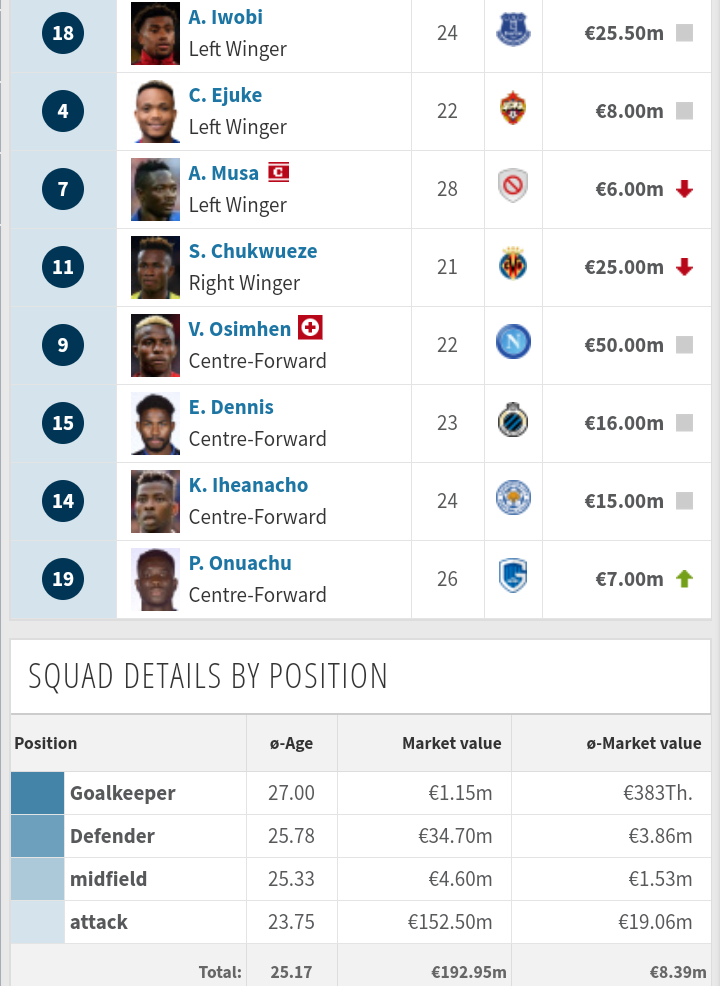Click the Villarreal club crest

click(513, 264)
